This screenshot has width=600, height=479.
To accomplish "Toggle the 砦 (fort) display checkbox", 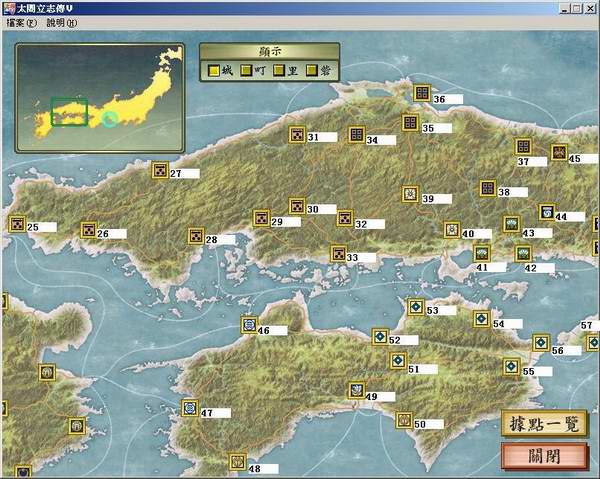I will click(x=312, y=71).
